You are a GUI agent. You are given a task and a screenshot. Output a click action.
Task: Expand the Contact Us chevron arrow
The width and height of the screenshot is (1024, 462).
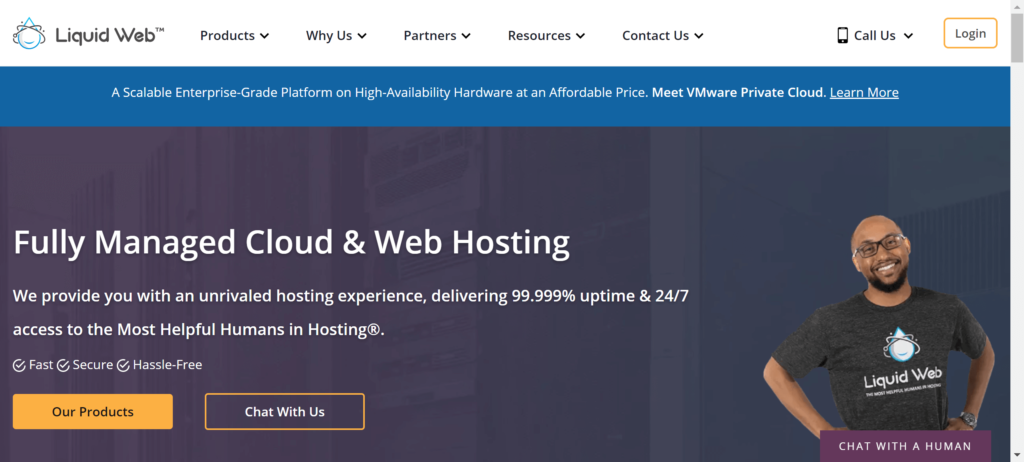pyautogui.click(x=698, y=36)
